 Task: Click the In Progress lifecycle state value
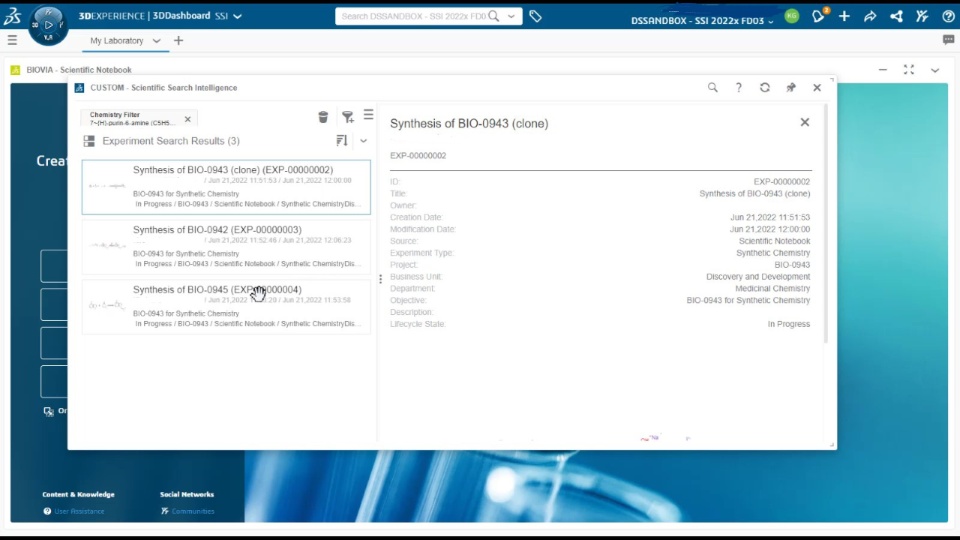[789, 324]
